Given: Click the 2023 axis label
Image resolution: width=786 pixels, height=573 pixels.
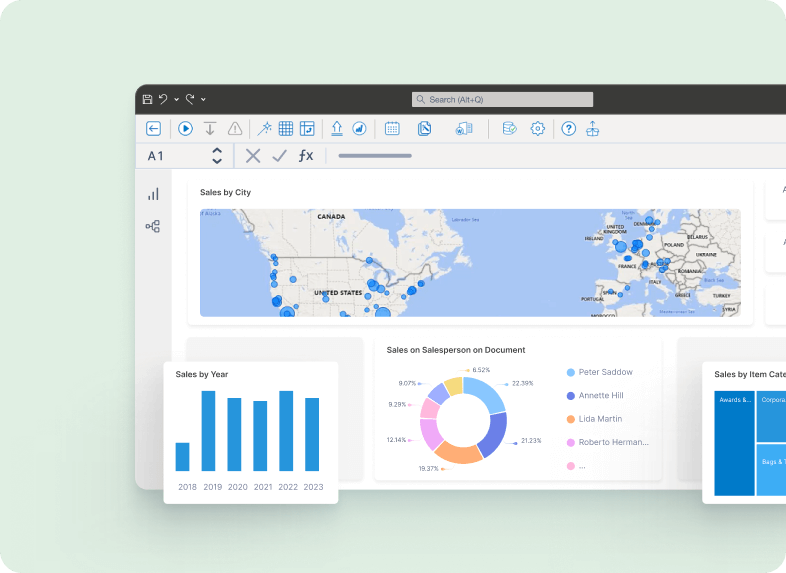Looking at the screenshot, I should (x=313, y=487).
